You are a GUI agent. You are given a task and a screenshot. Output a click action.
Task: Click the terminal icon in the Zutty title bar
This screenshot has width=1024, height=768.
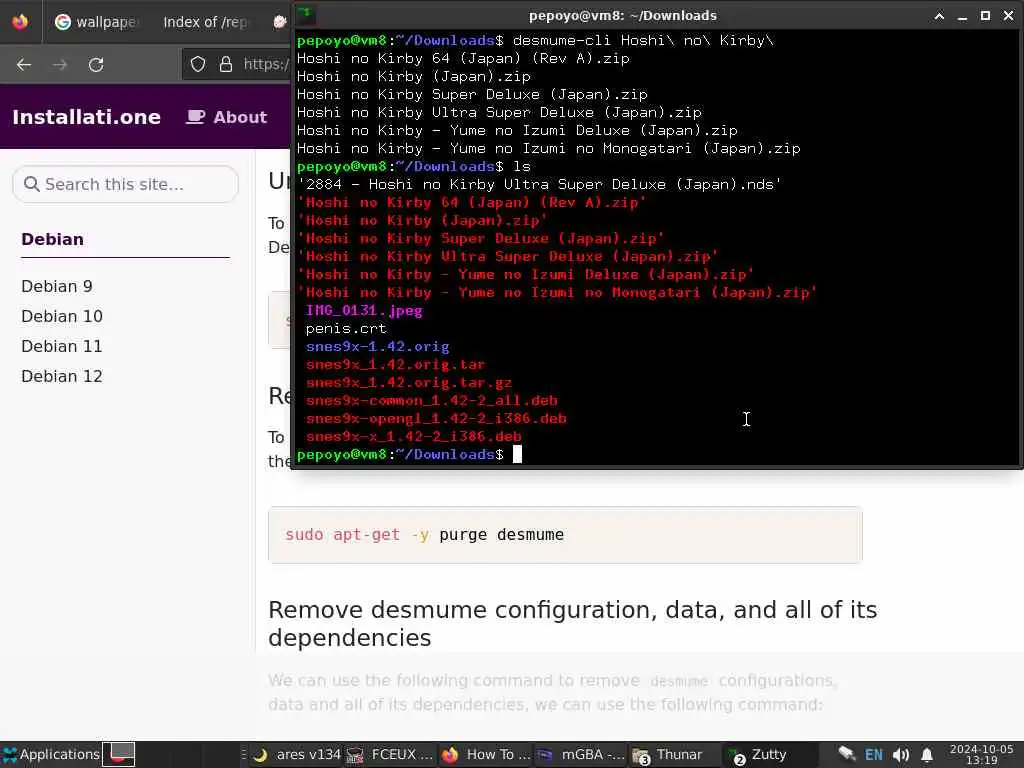[306, 14]
